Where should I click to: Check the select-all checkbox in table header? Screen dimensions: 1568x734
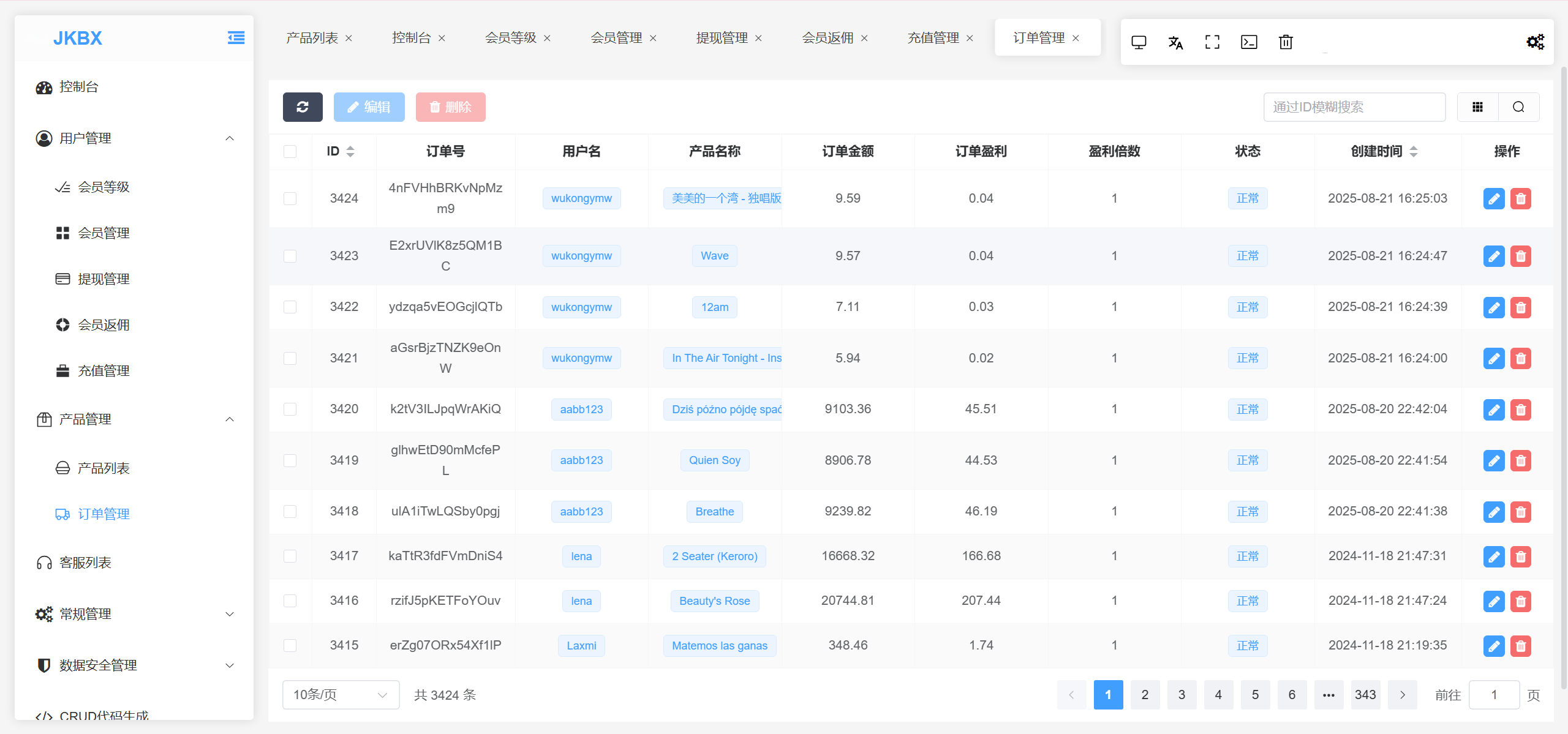click(x=290, y=151)
